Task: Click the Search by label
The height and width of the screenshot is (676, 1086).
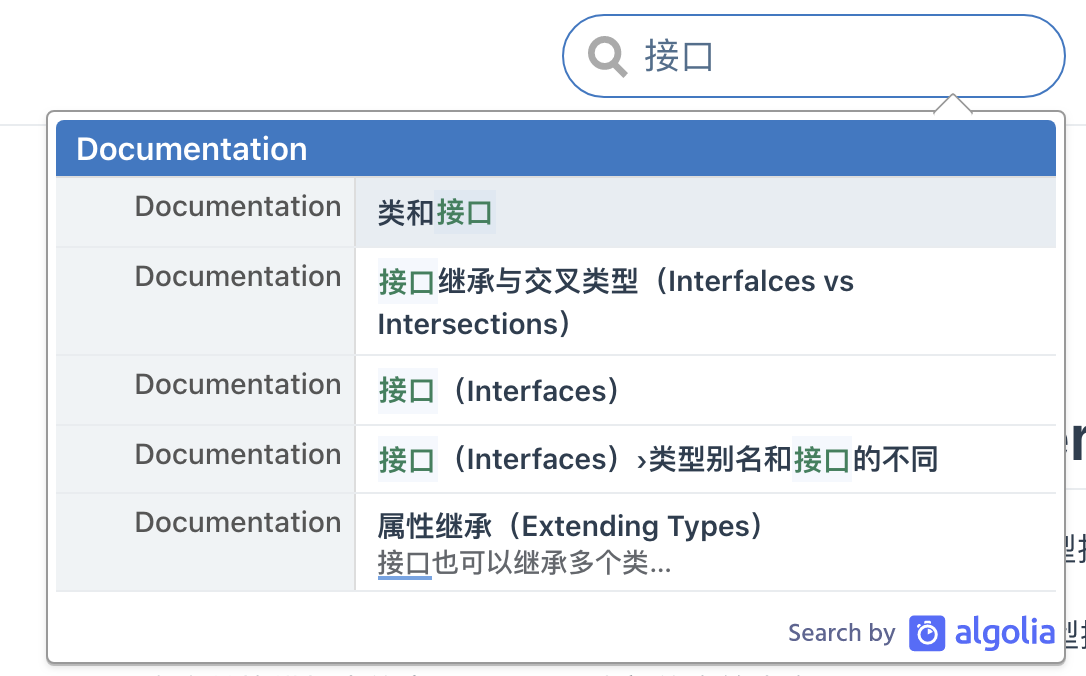Action: (x=841, y=633)
